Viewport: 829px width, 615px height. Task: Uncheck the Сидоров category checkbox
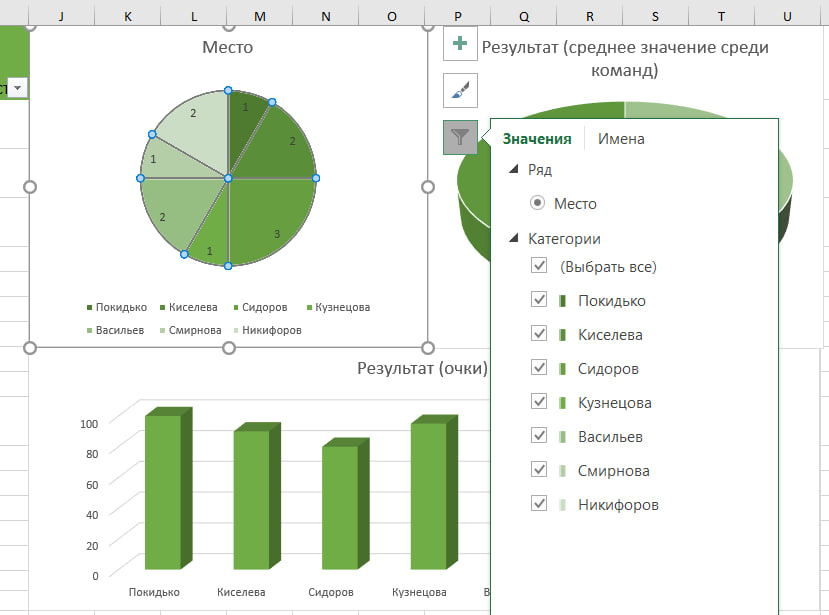coord(540,368)
